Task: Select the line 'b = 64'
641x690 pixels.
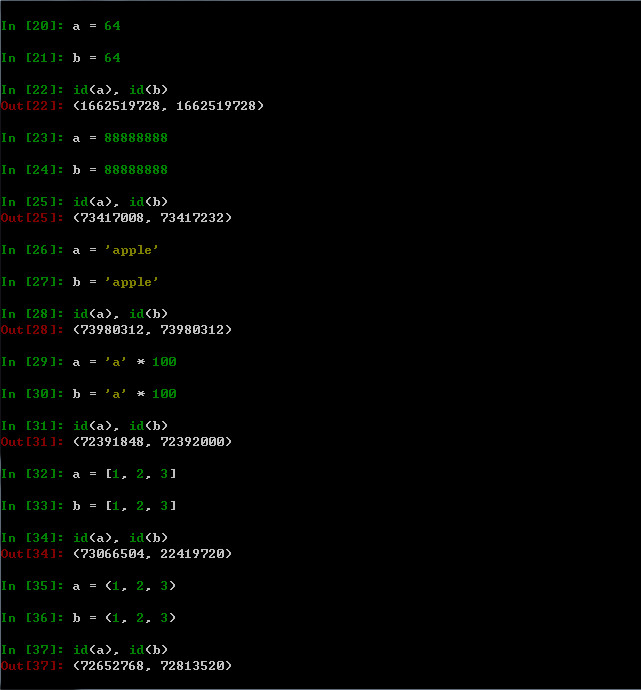Action: click(x=96, y=58)
